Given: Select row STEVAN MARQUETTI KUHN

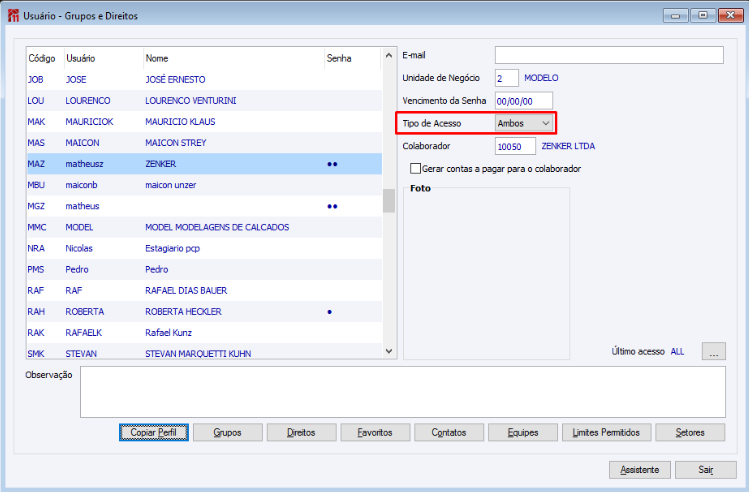Looking at the screenshot, I should pos(204,353).
